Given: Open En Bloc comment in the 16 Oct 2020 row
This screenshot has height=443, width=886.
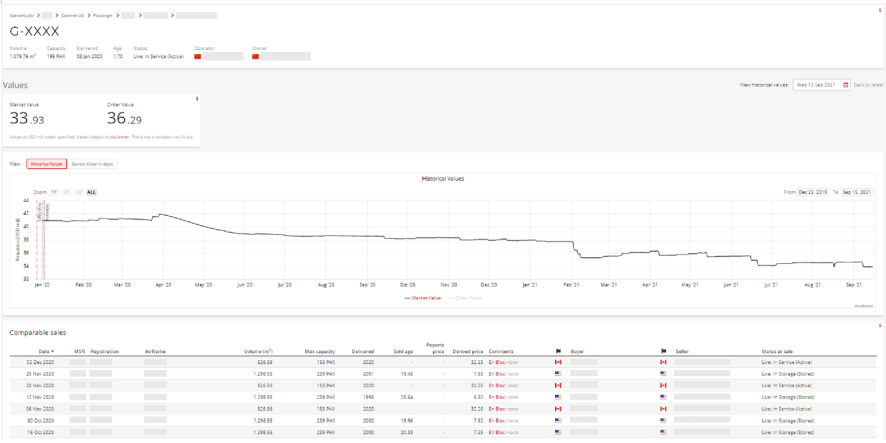Looking at the screenshot, I should click(x=497, y=432).
